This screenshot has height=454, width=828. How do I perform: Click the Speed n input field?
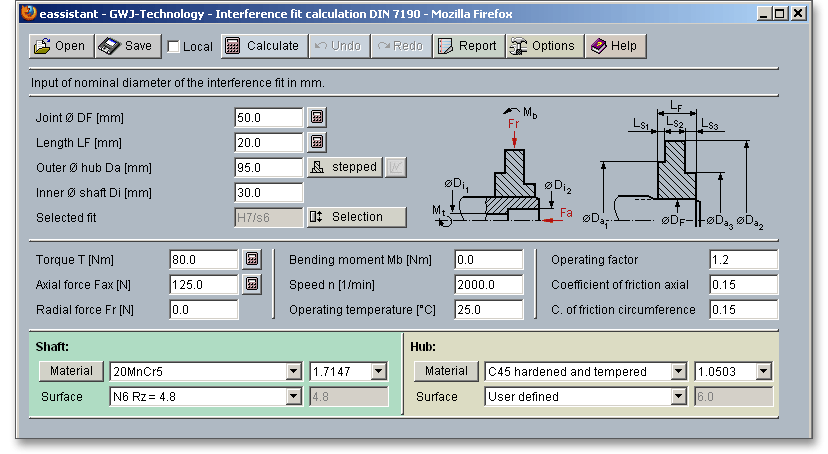pos(488,285)
